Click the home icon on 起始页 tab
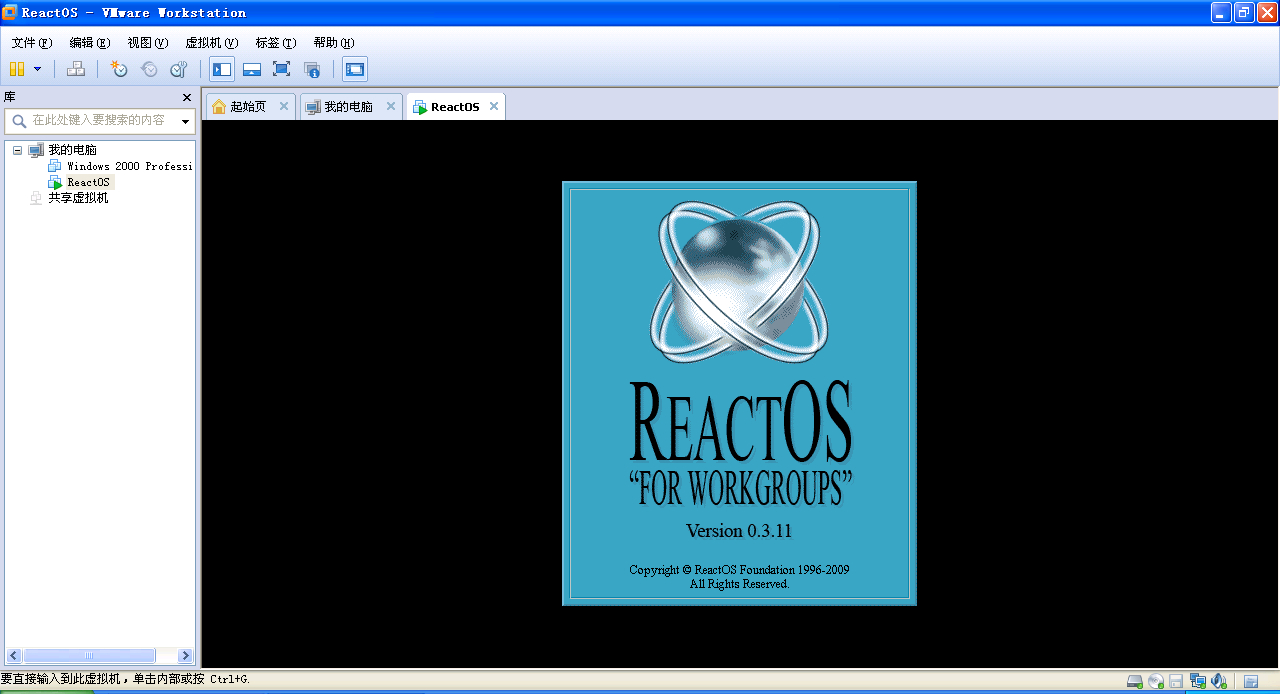 [x=219, y=107]
